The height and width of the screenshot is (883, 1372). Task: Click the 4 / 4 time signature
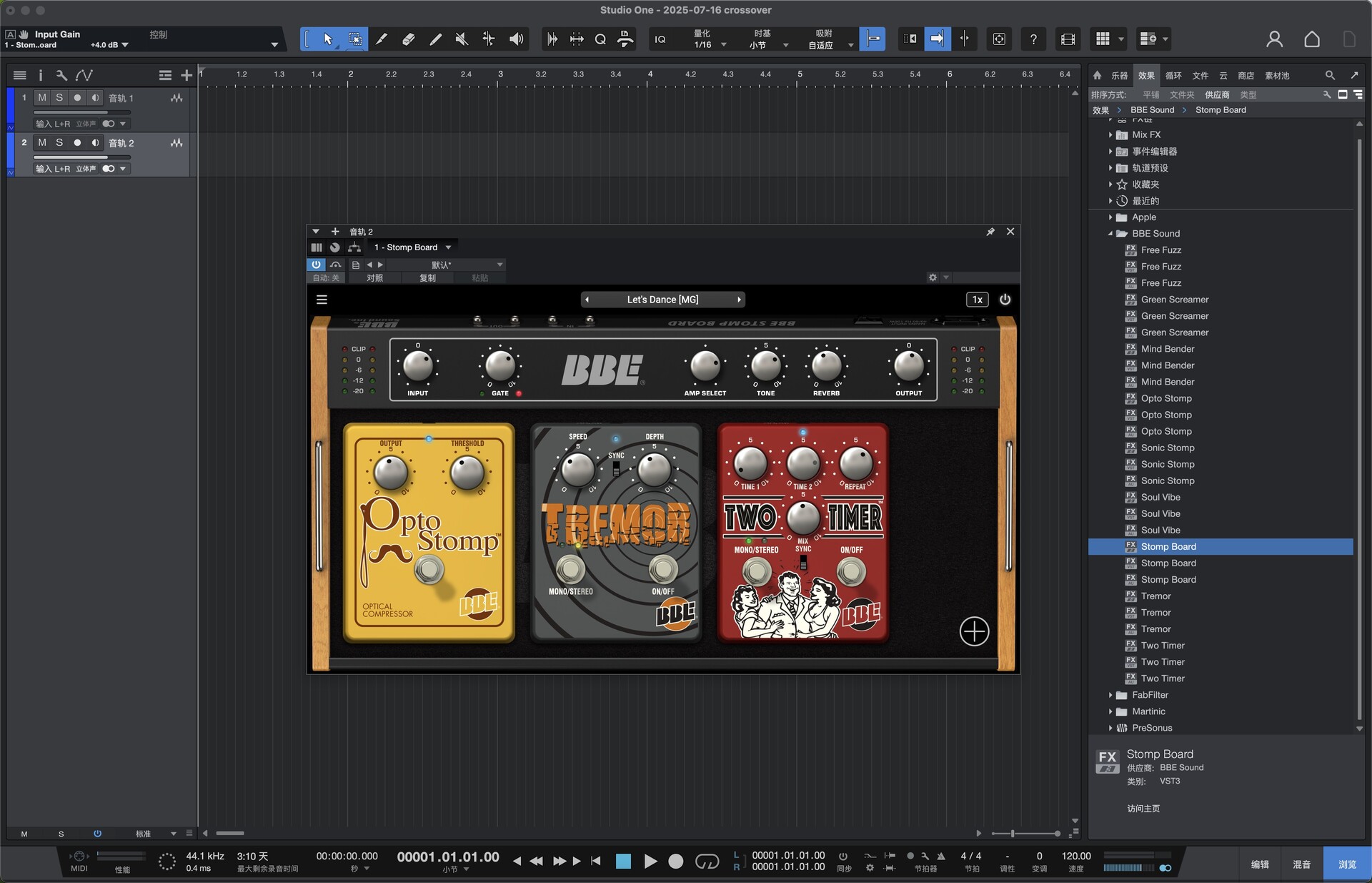click(970, 856)
